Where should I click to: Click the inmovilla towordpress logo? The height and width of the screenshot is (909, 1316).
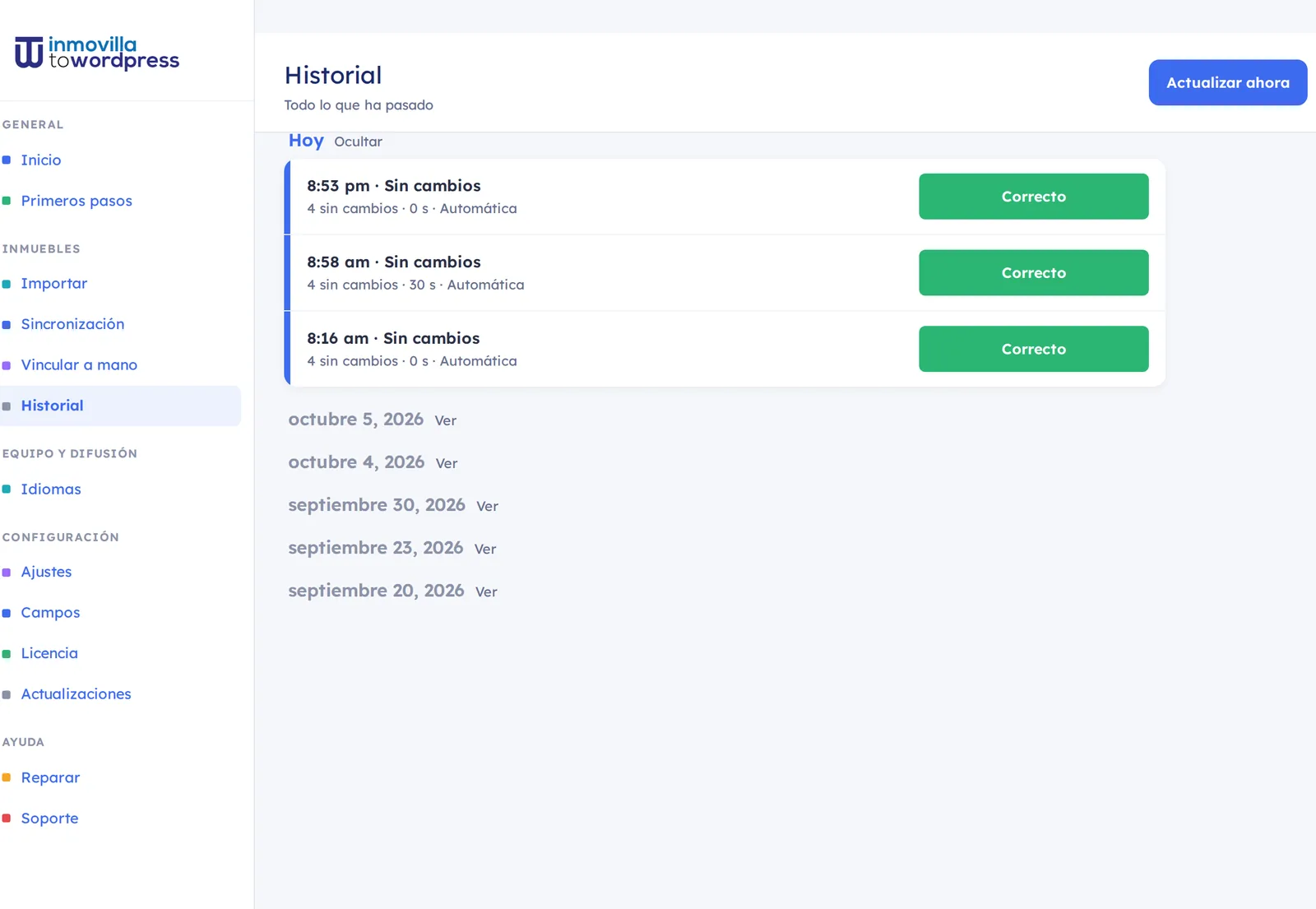pos(97,53)
